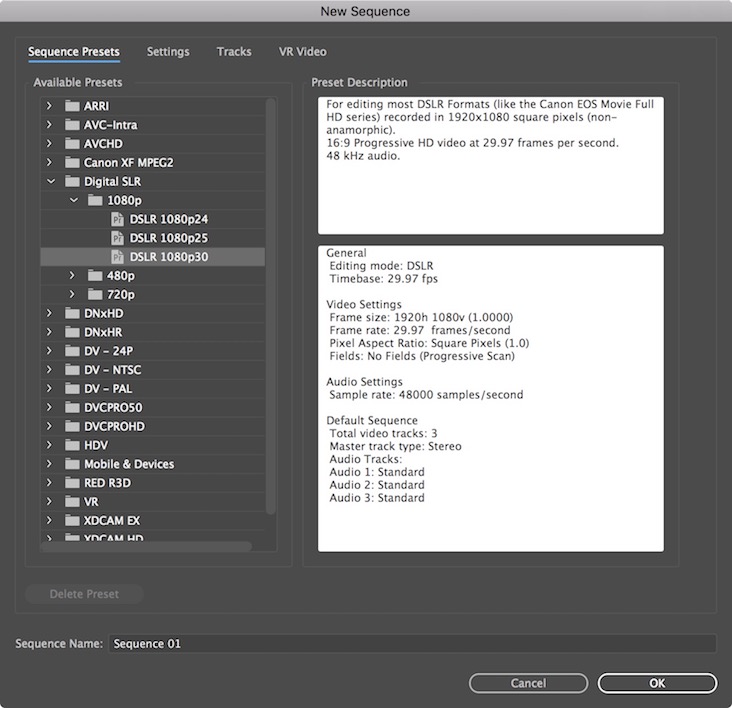Expand the 720p subfolder chevron
The image size is (732, 708).
click(x=72, y=294)
